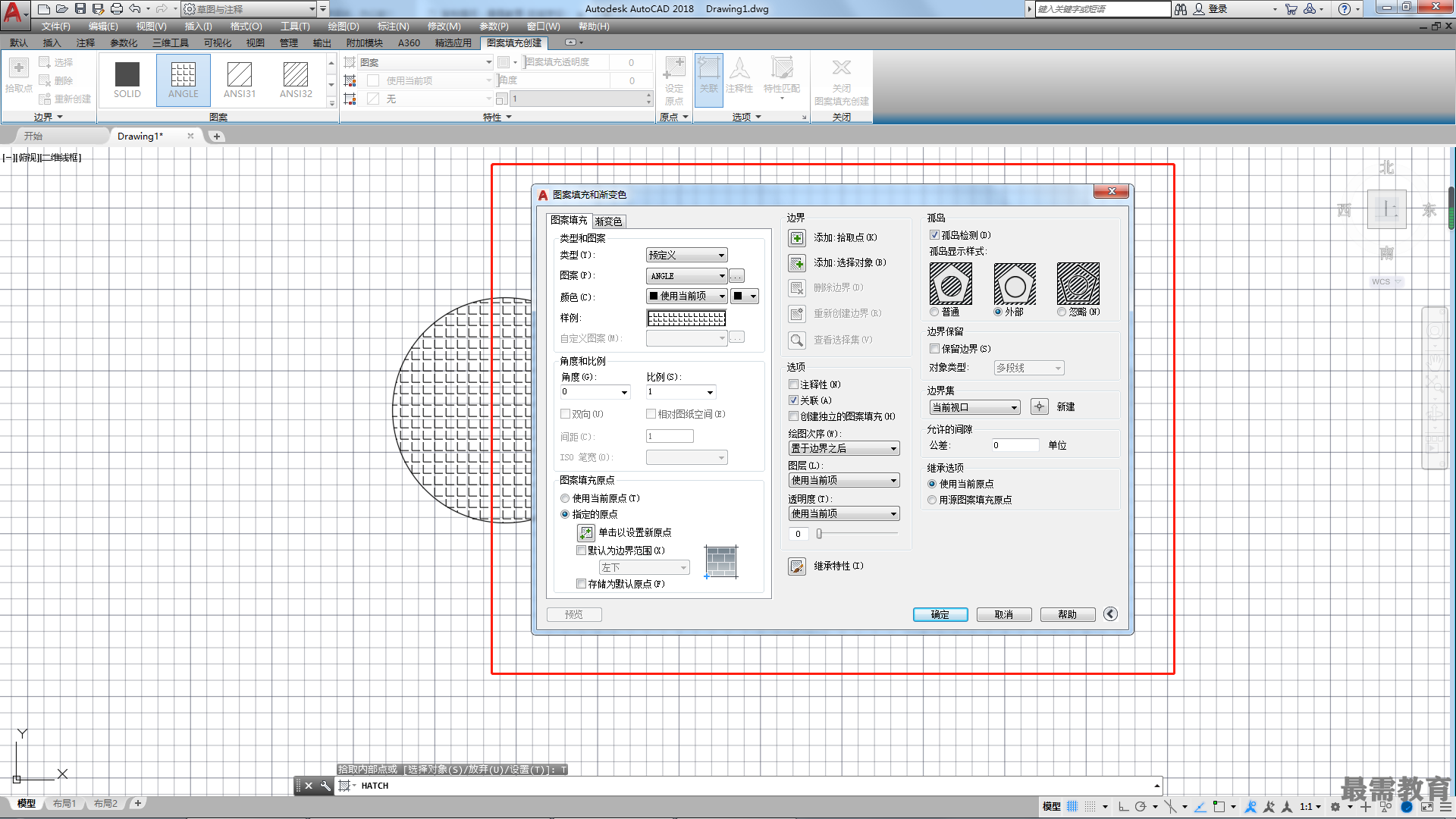
Task: Switch to the Layout1 tab
Action: coord(64,804)
